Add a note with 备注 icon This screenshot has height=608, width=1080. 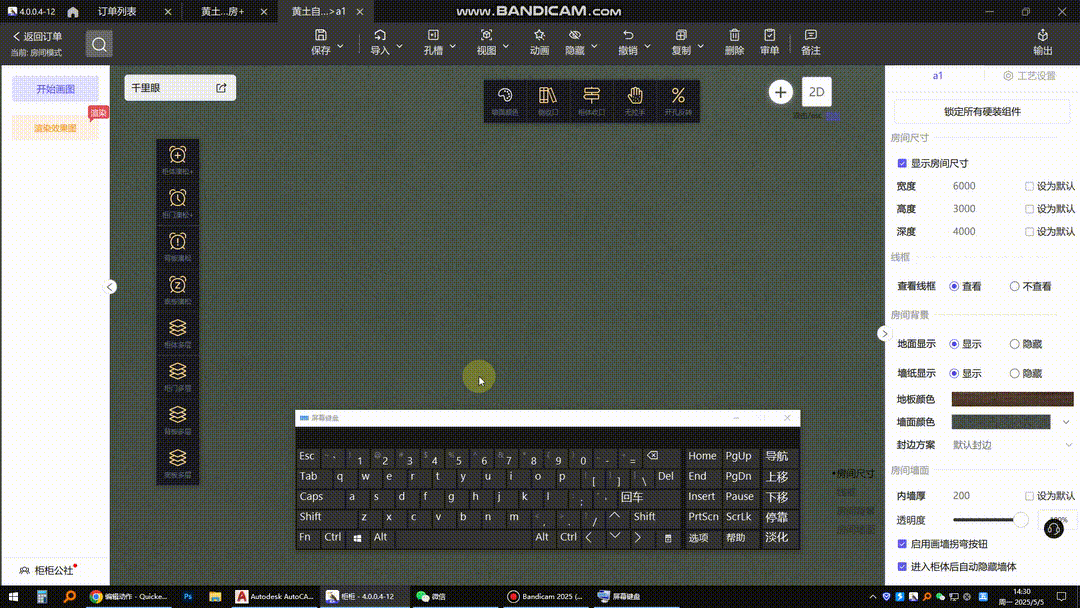click(811, 35)
